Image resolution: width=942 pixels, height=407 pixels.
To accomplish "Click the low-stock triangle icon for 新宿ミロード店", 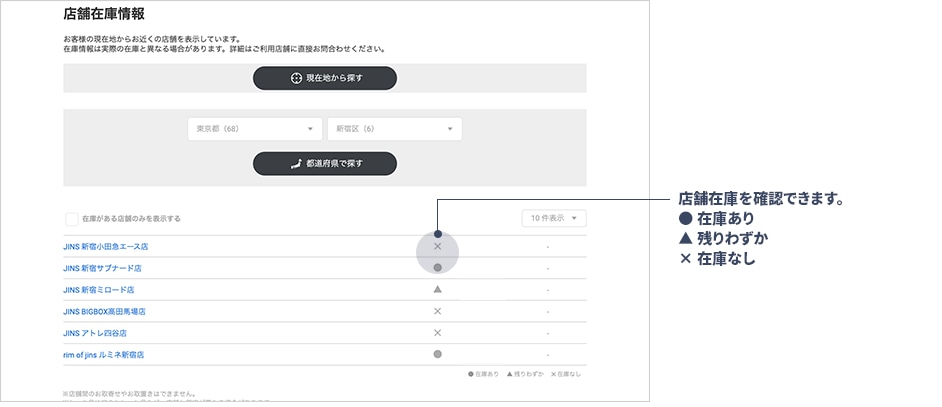I will (x=437, y=289).
